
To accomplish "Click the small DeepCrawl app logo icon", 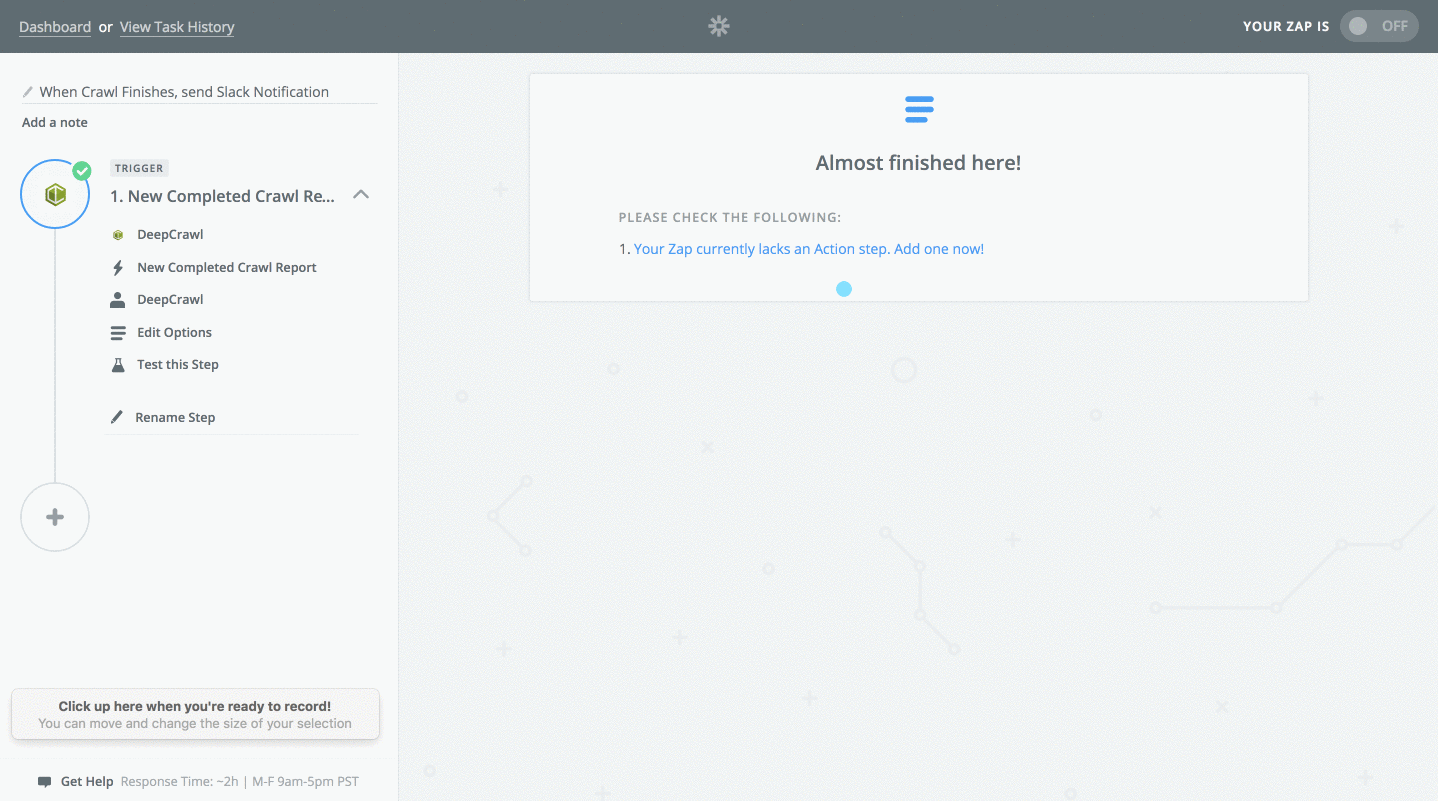I will 118,235.
